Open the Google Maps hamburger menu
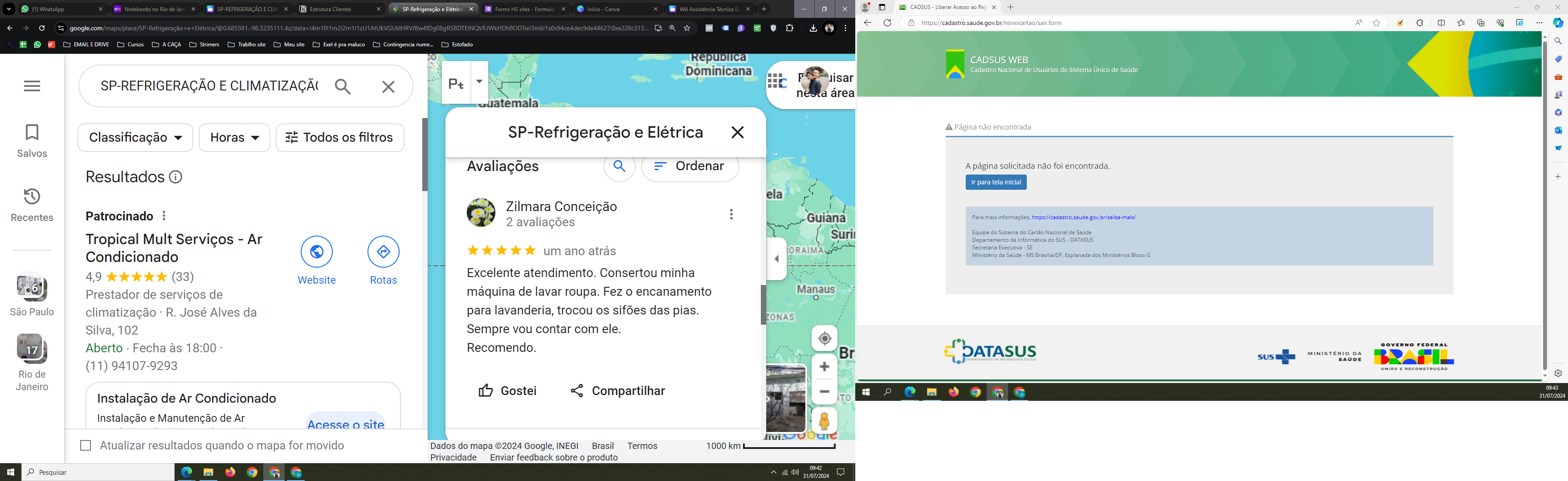Screen dimensions: 1568x481 tap(32, 86)
